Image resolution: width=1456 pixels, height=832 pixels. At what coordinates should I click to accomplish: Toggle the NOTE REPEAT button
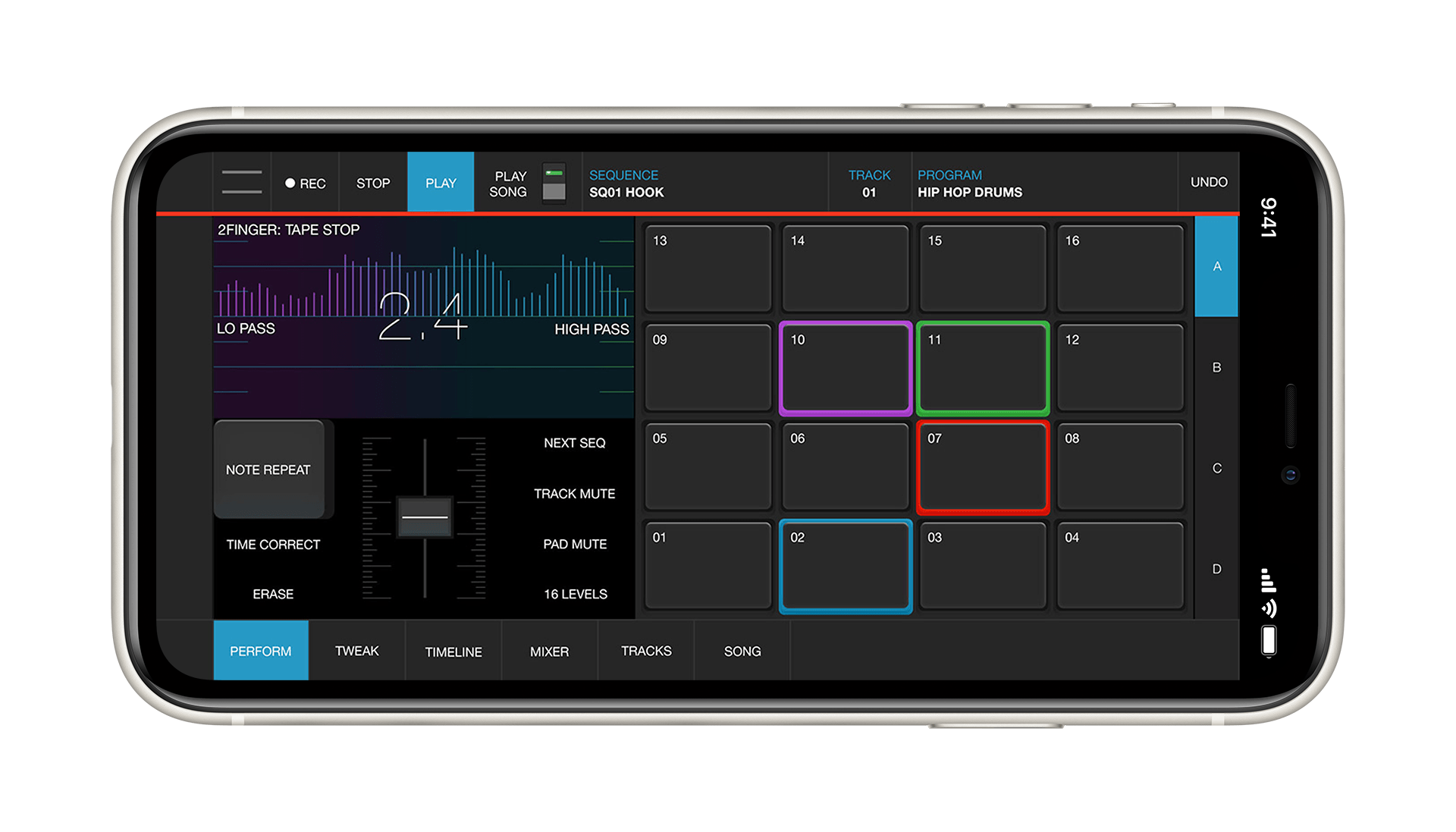269,469
